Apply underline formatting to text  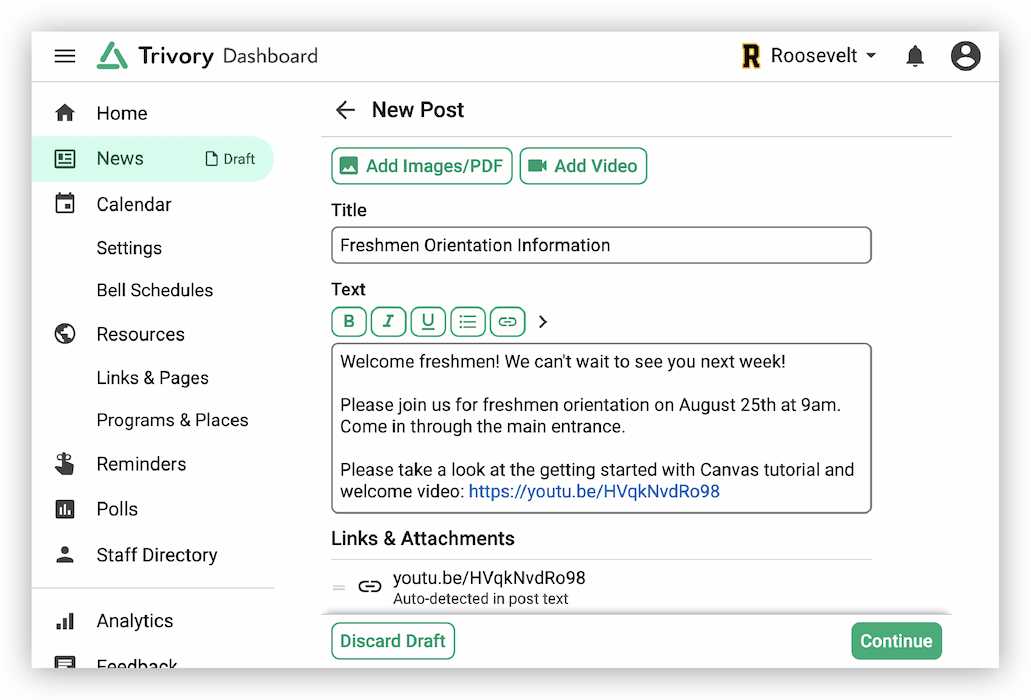click(428, 321)
